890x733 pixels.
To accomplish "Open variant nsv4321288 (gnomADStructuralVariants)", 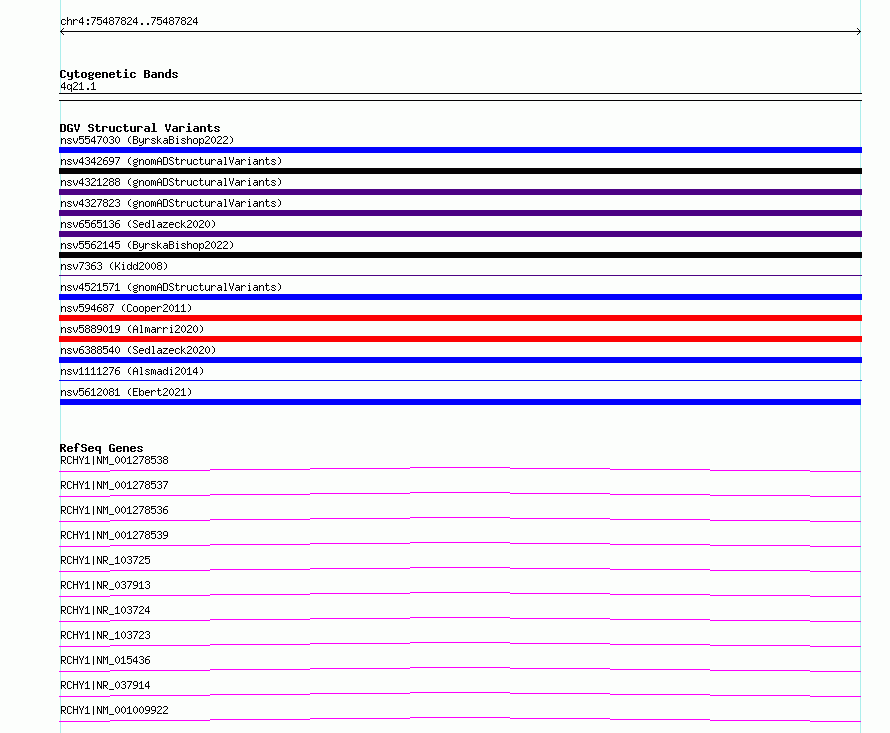I will tap(171, 182).
